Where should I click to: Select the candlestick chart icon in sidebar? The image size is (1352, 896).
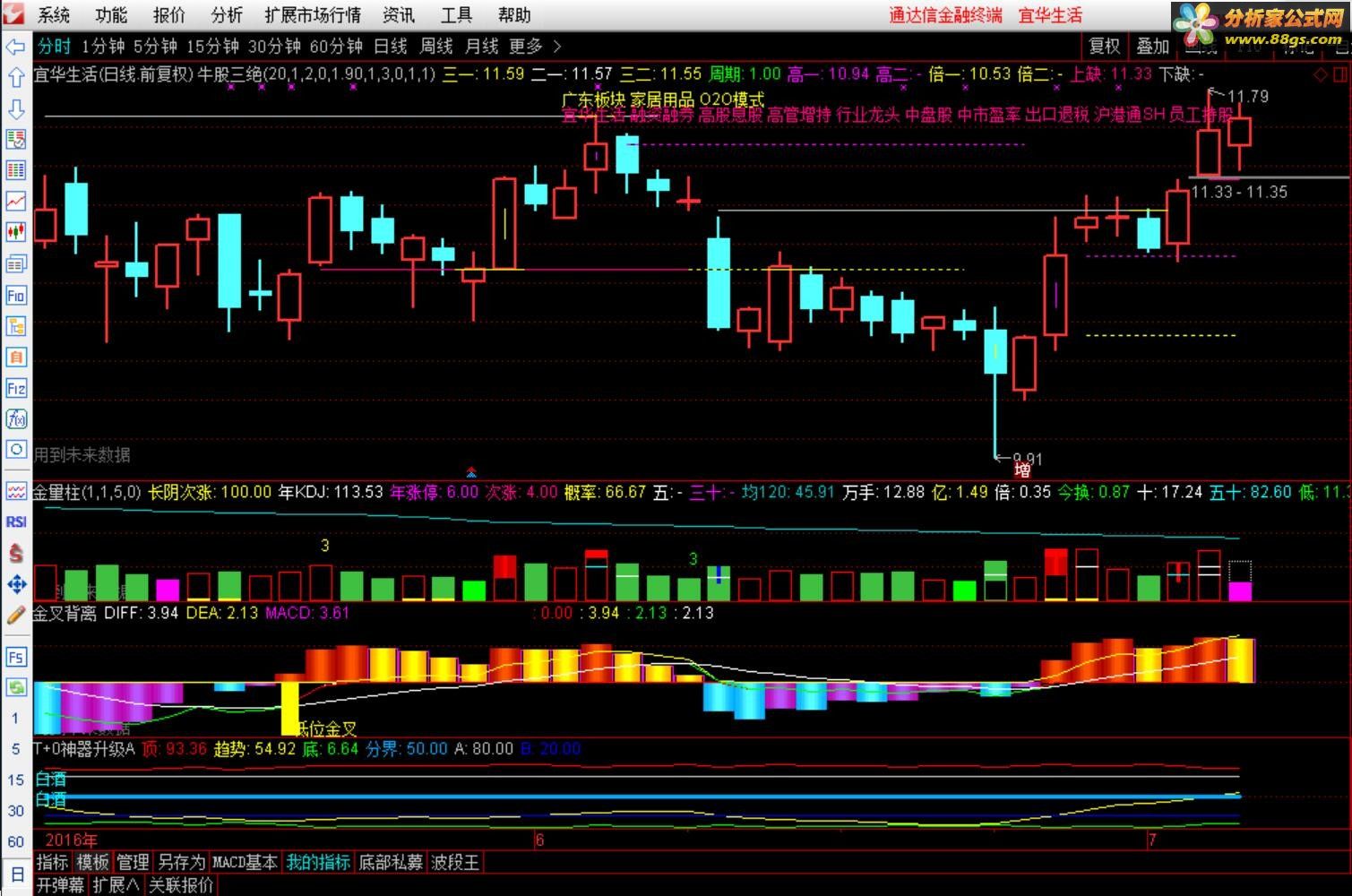[x=15, y=233]
